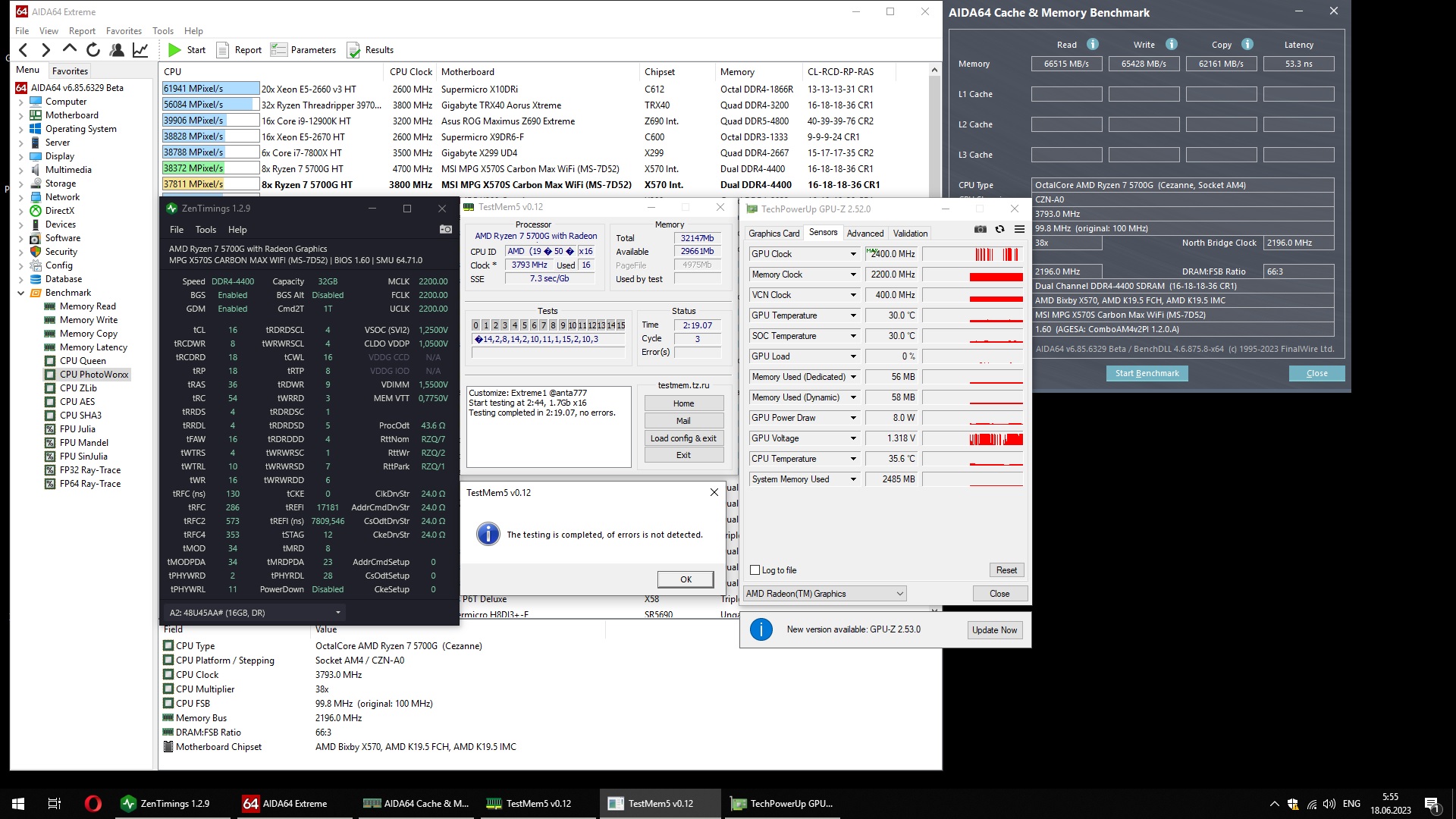The image size is (1456, 819).
Task: Switch to GPU-Z Advanced tab
Action: [864, 234]
